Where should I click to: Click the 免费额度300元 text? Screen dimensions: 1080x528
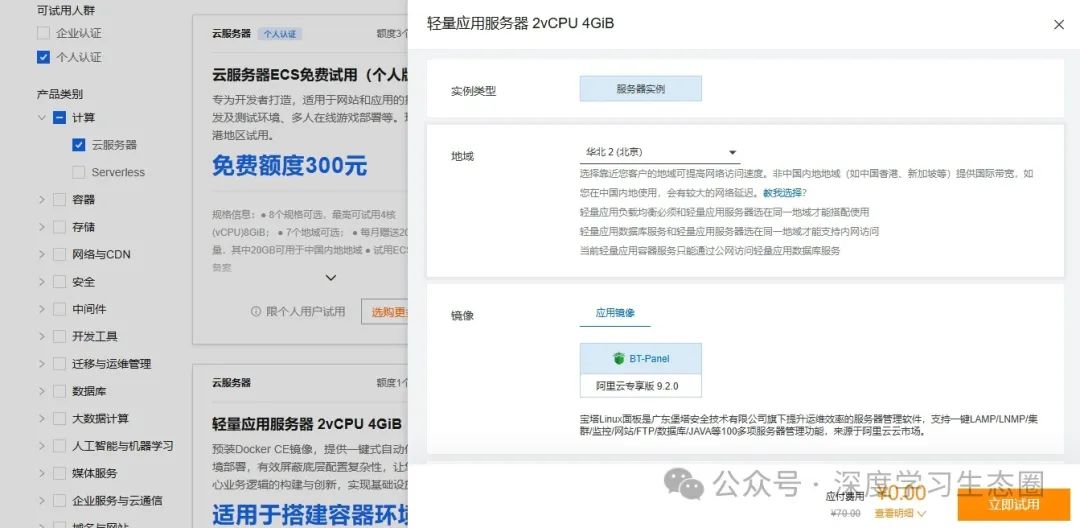[289, 165]
